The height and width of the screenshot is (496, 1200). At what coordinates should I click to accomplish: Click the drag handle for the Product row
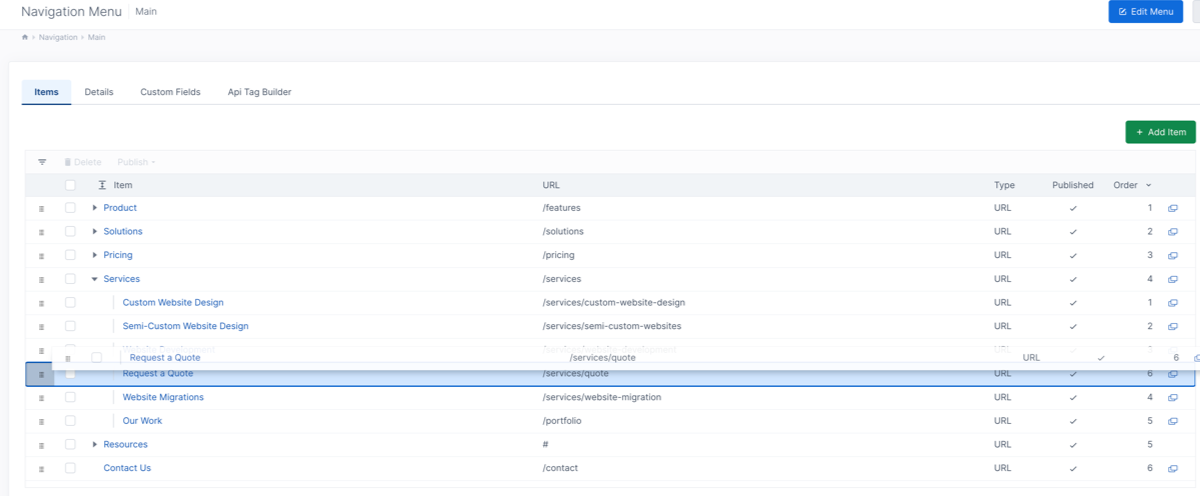(42, 208)
